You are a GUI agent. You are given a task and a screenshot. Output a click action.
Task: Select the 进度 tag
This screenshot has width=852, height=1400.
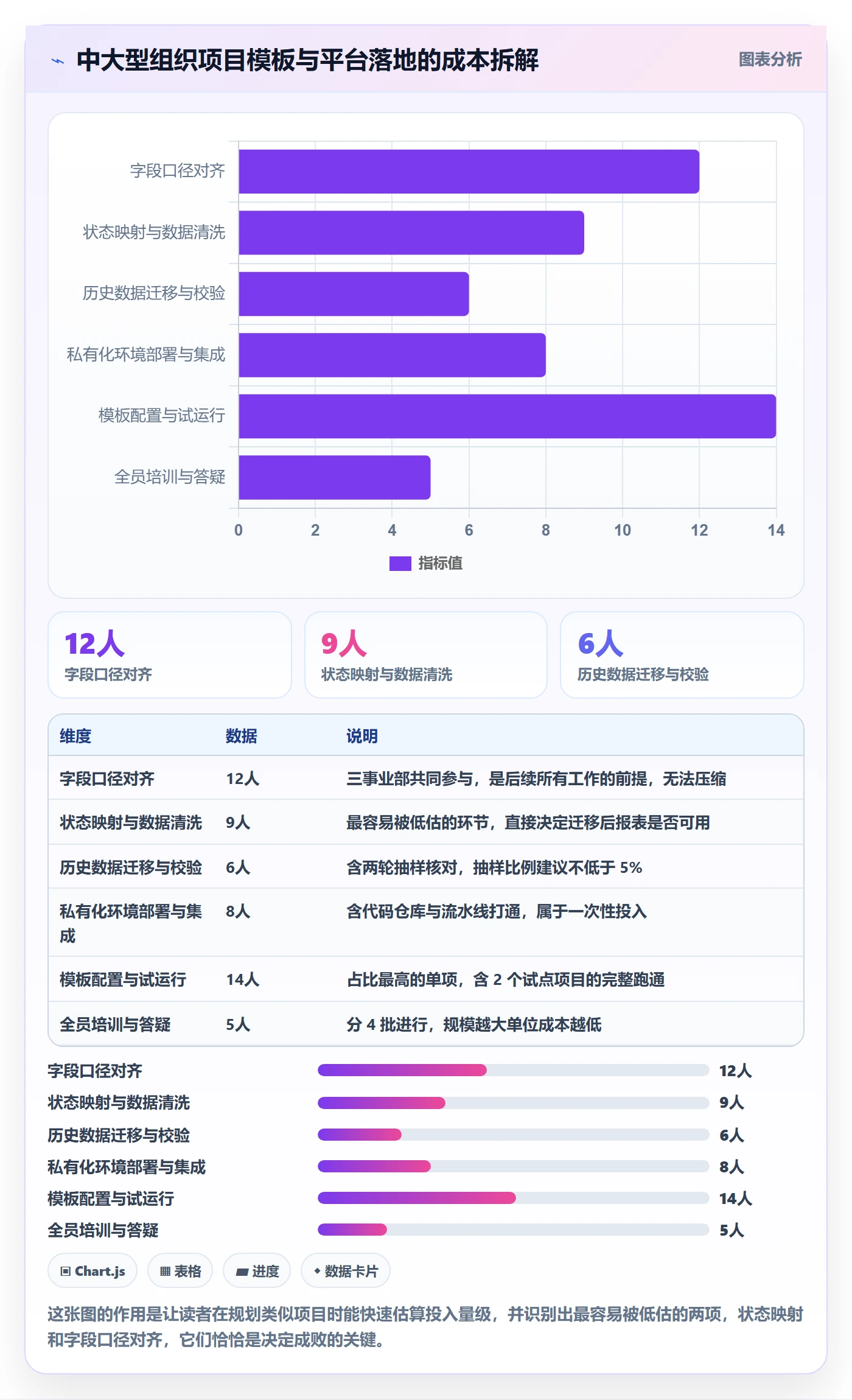click(257, 1271)
